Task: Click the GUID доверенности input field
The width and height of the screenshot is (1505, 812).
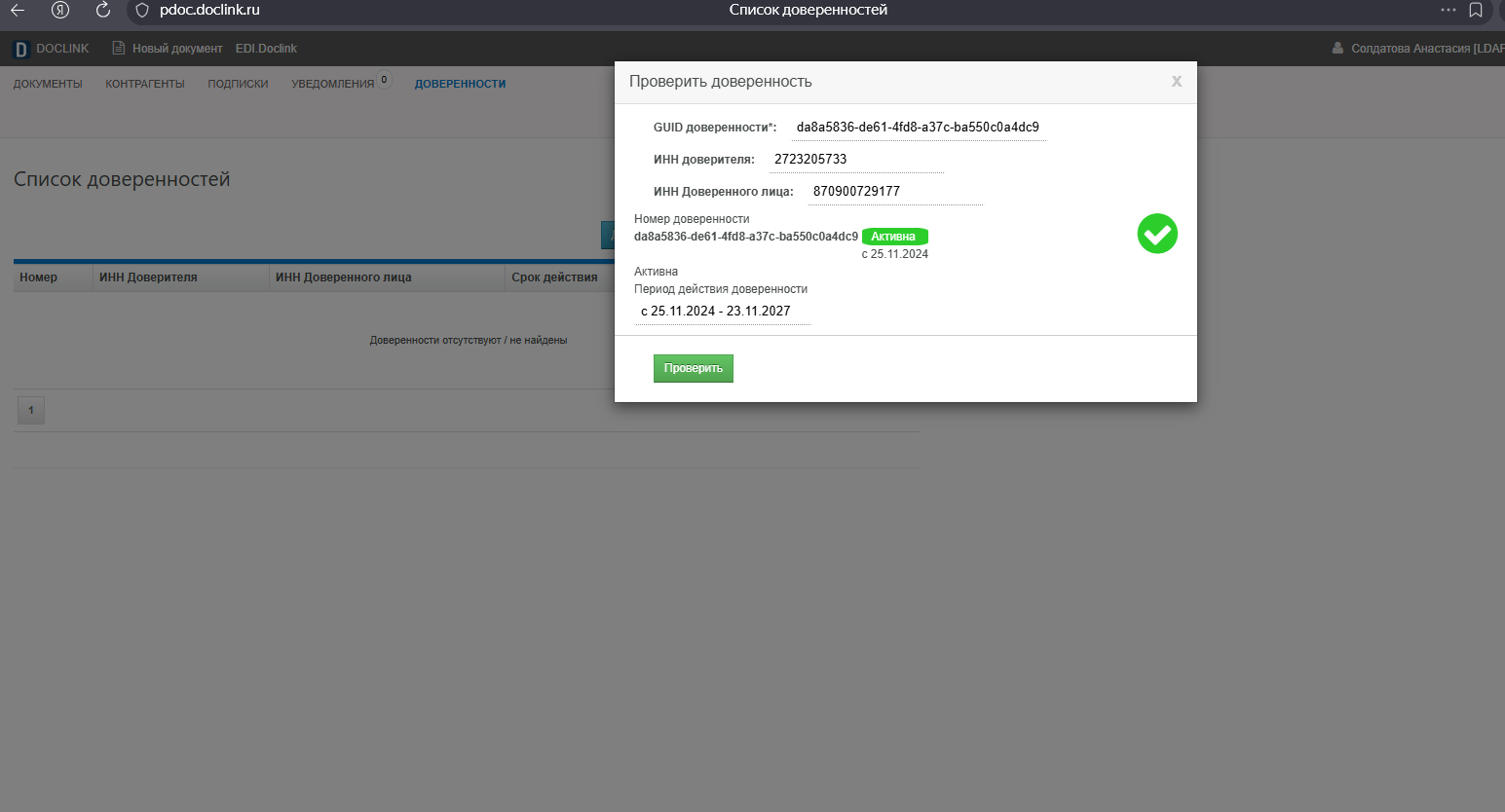Action: tap(919, 128)
